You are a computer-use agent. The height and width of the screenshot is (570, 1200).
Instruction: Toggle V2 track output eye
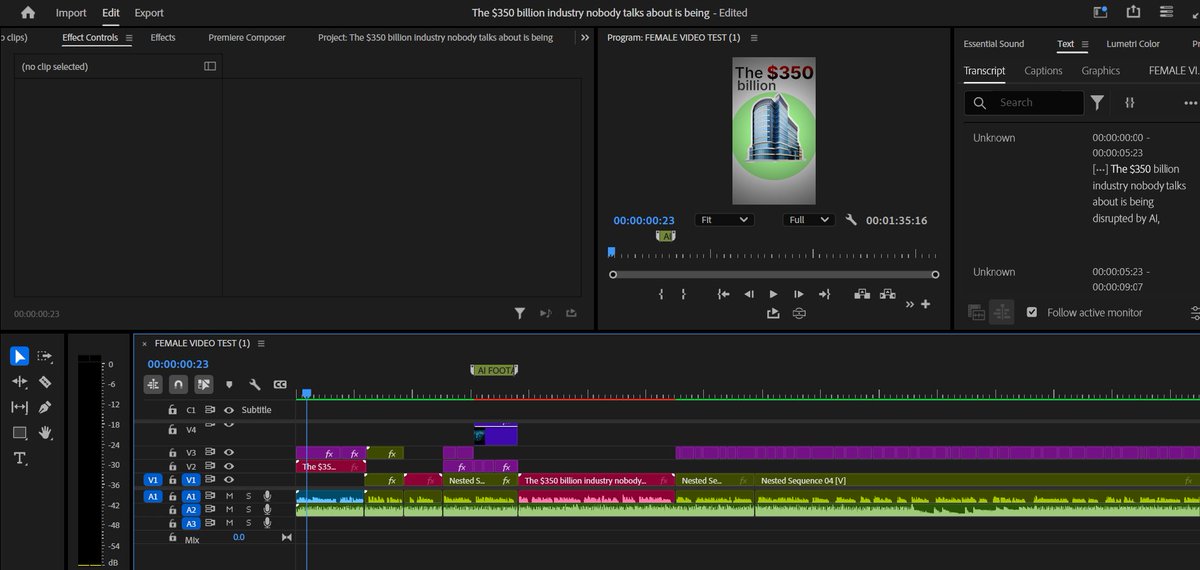229,466
